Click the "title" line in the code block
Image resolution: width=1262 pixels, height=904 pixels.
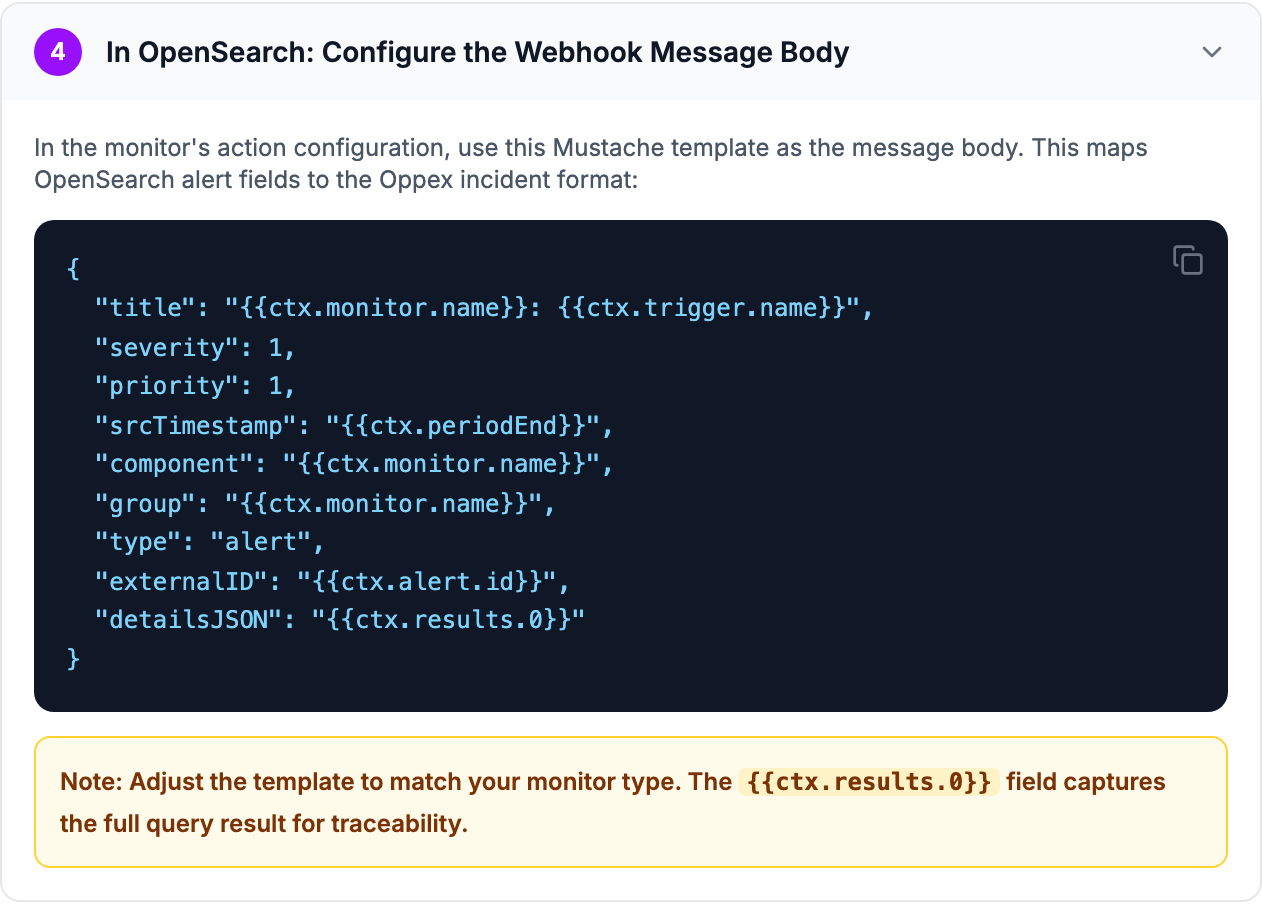click(x=485, y=308)
